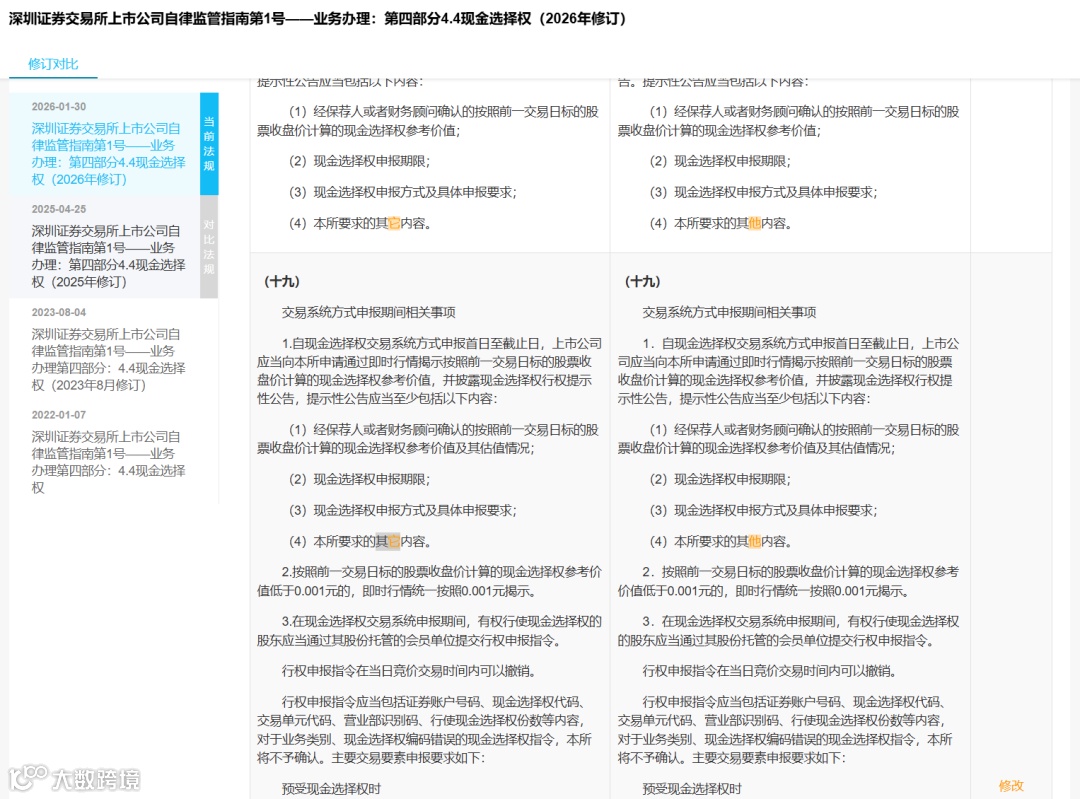1080x799 pixels.
Task: Click right column 交易系统方式申报期间相关事项
Action: (729, 313)
